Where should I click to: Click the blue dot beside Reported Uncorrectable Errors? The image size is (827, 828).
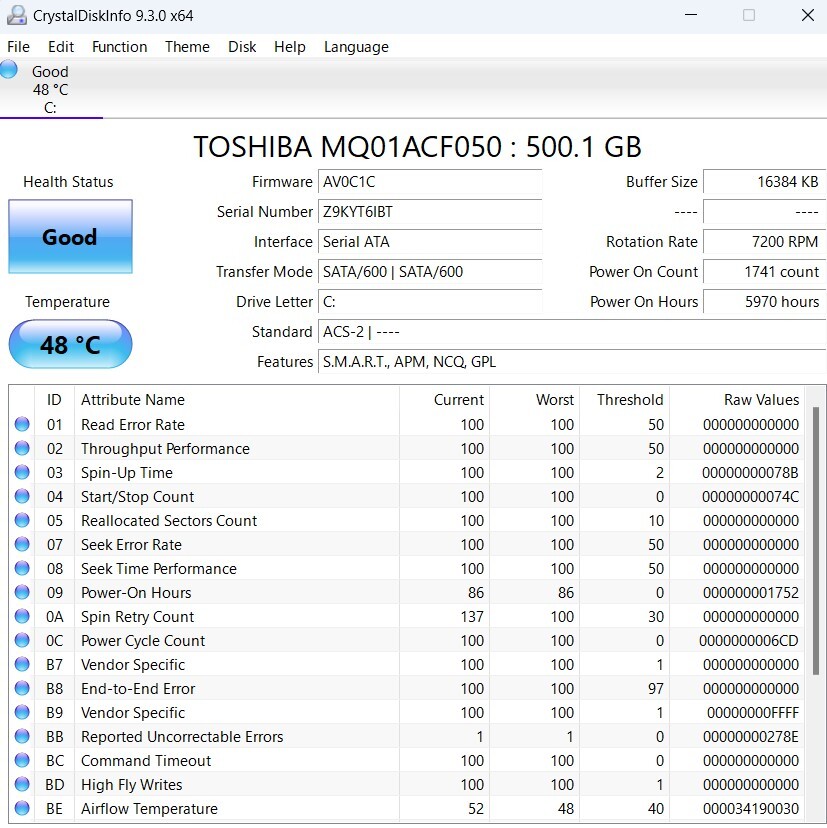[22, 736]
